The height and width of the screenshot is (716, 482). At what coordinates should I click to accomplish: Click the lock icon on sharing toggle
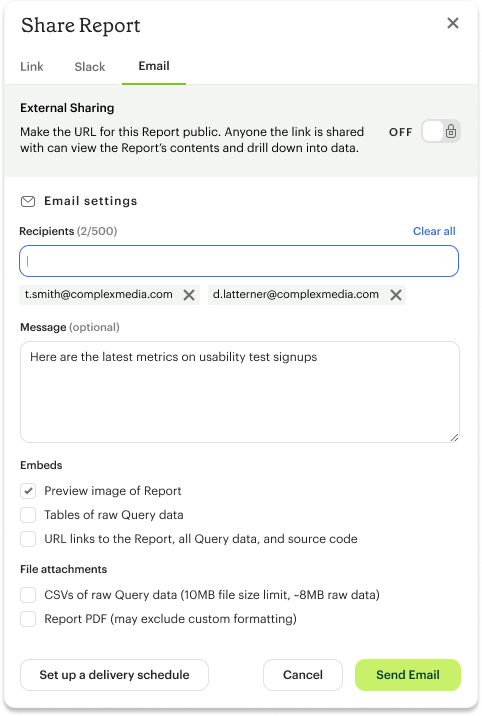[x=451, y=132]
